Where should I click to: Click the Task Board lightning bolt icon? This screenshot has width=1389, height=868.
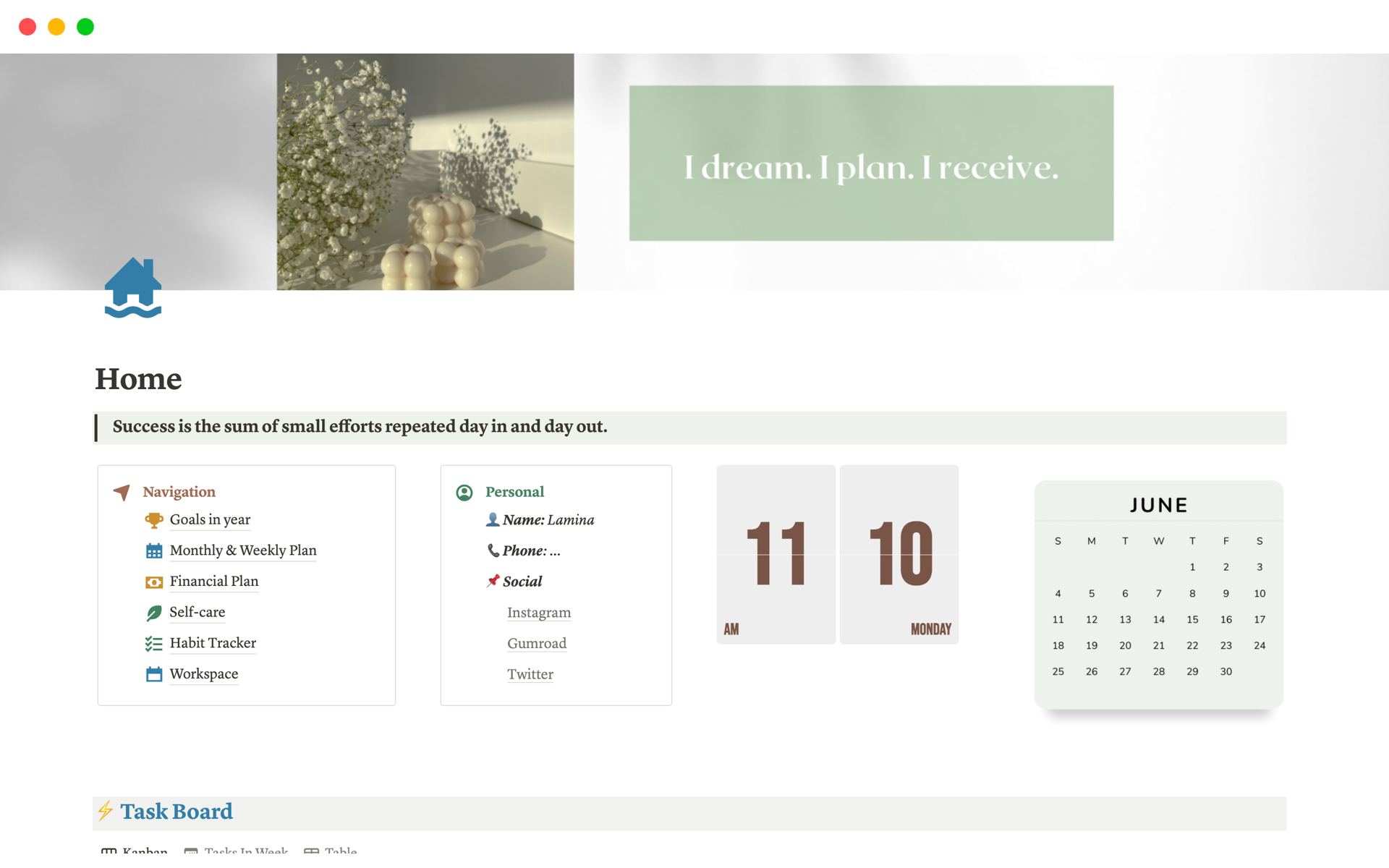coord(107,811)
